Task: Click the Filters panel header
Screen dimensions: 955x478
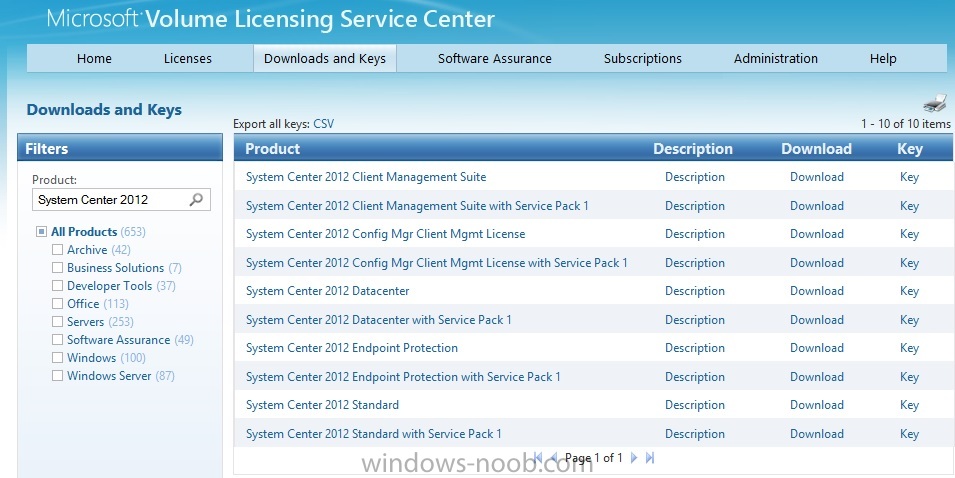Action: tap(120, 149)
